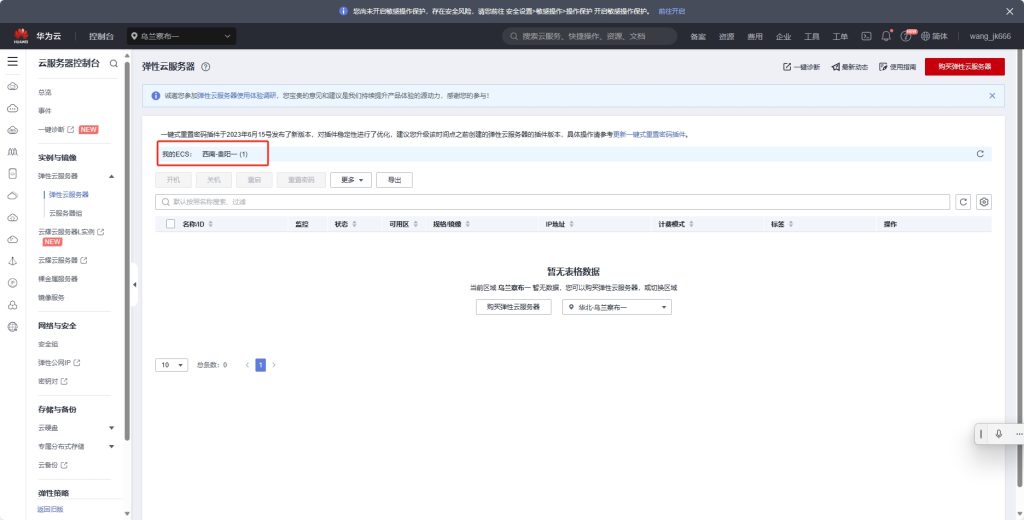Click 西南-贵阳一 (1) region link
This screenshot has width=1024, height=520.
pos(225,154)
